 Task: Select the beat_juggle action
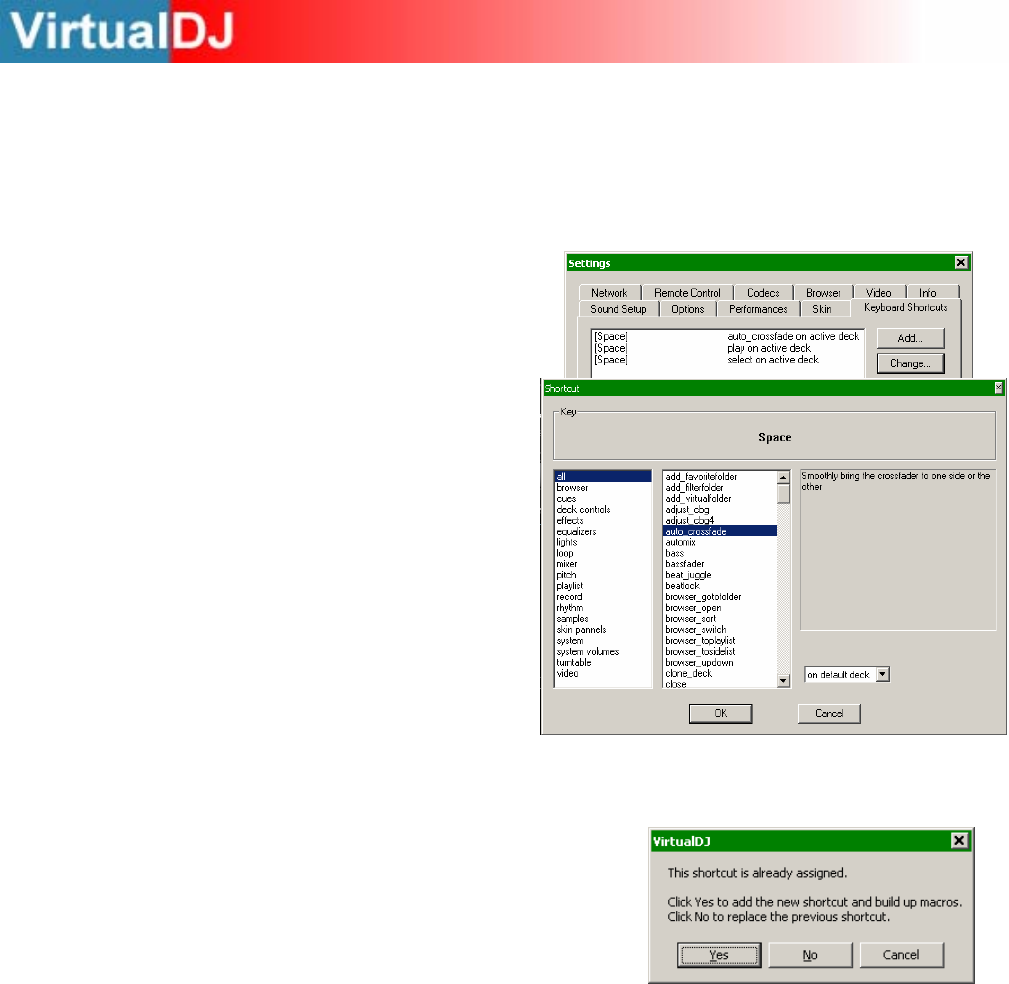pyautogui.click(x=720, y=575)
